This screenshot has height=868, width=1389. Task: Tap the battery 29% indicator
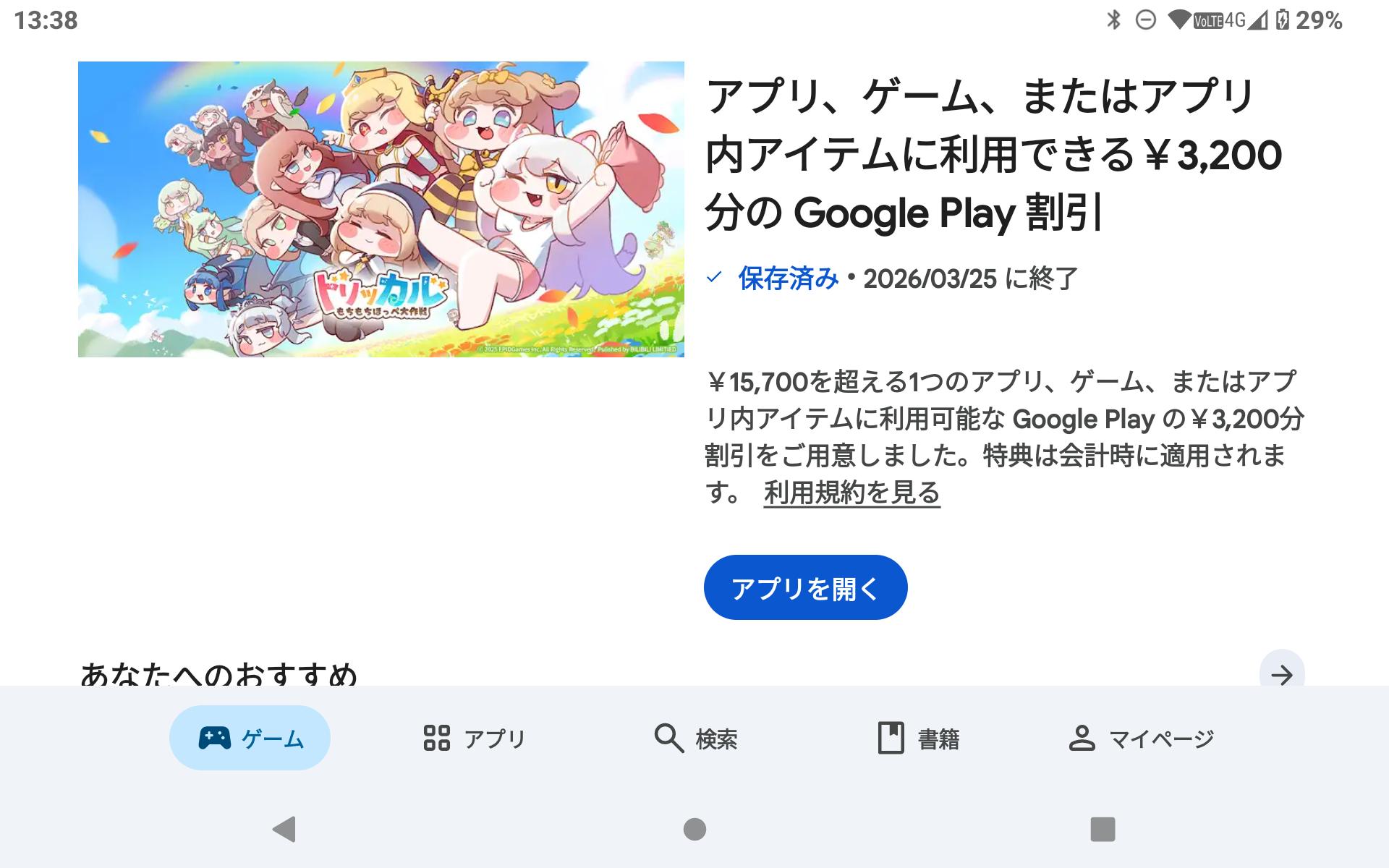[x=1309, y=20]
